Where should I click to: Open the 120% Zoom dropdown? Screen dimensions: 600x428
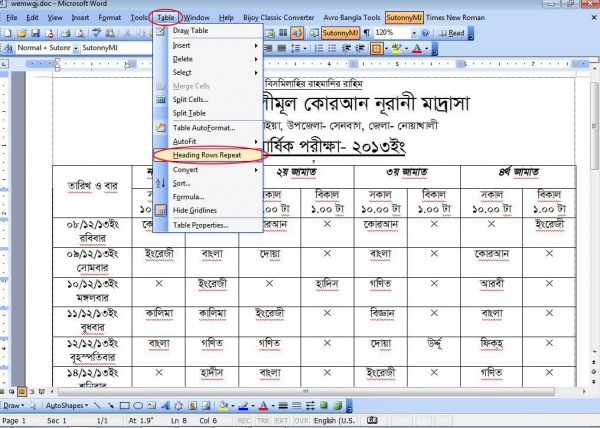414,33
